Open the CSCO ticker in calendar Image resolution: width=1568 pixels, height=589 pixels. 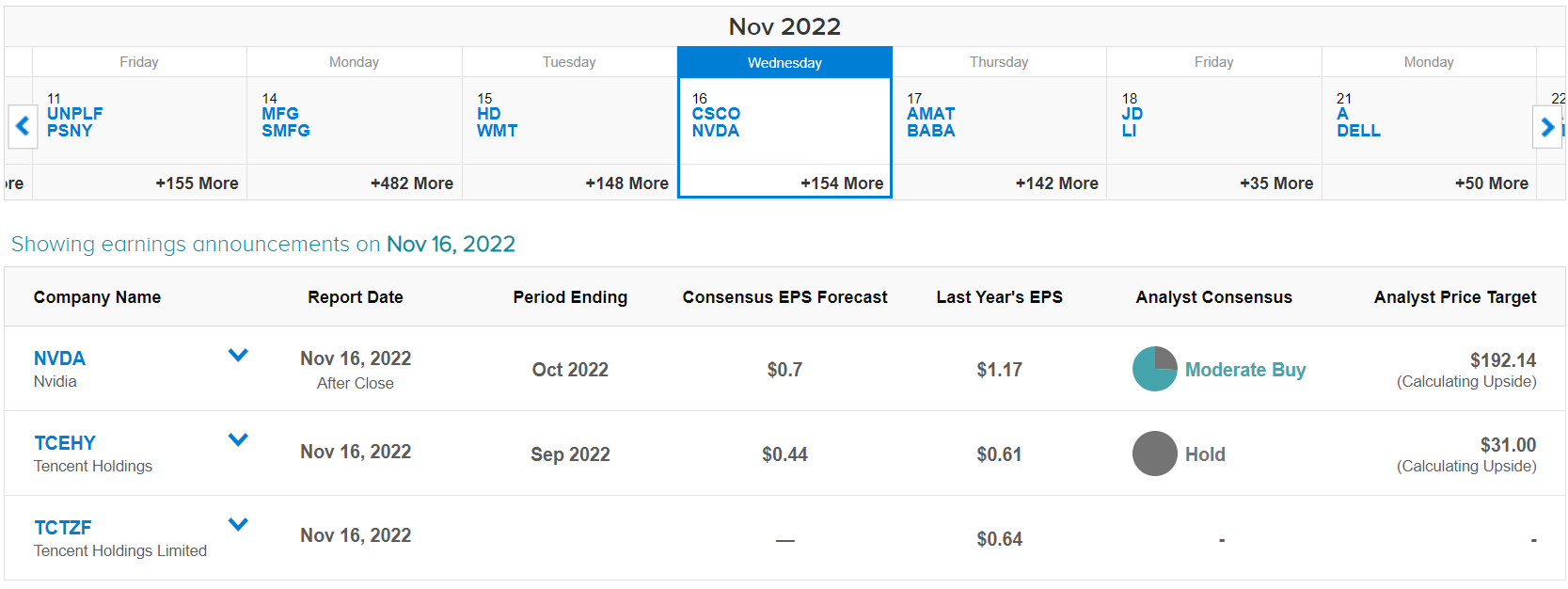[x=716, y=114]
